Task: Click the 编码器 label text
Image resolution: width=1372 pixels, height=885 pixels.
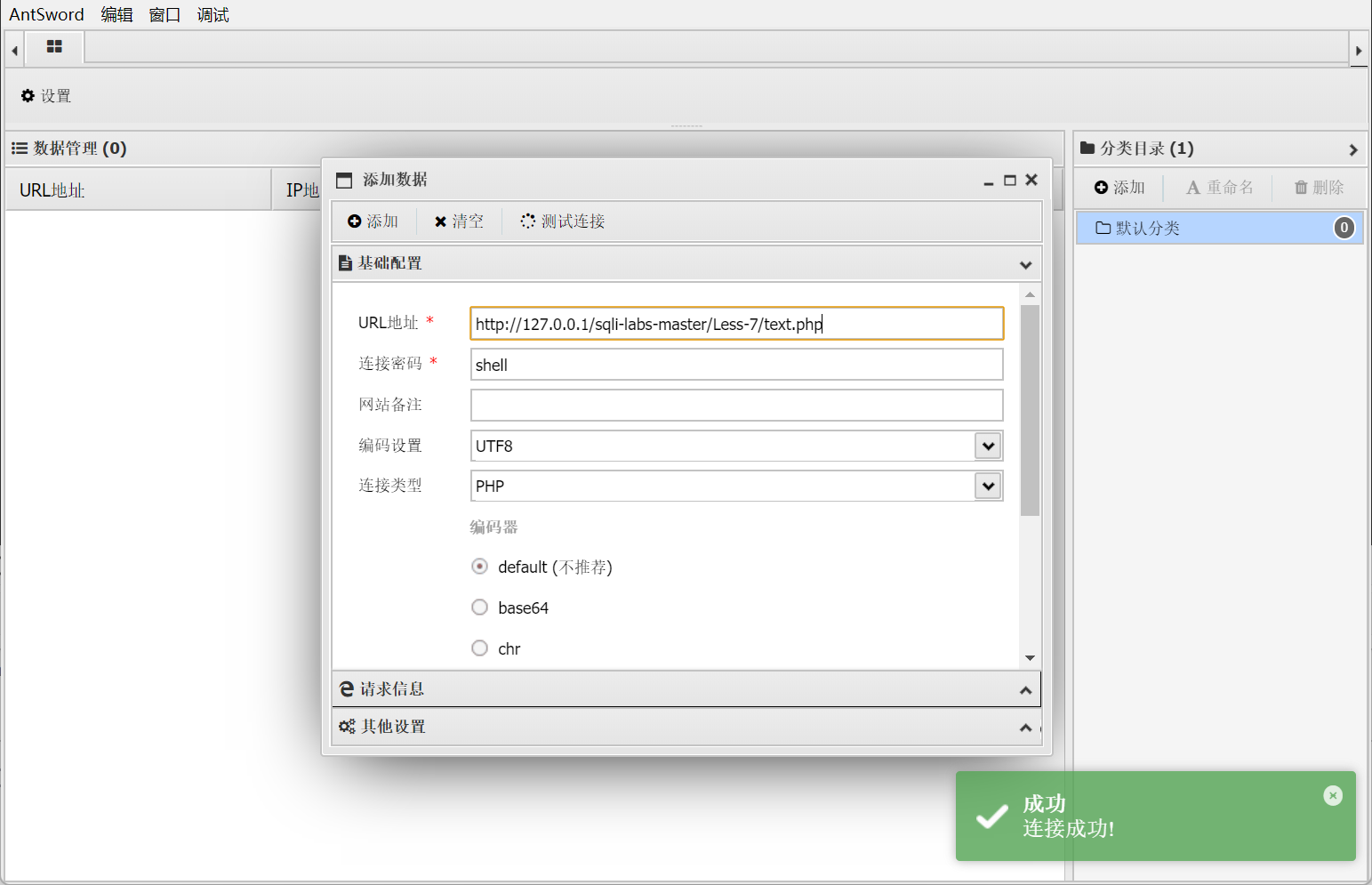Action: point(493,527)
